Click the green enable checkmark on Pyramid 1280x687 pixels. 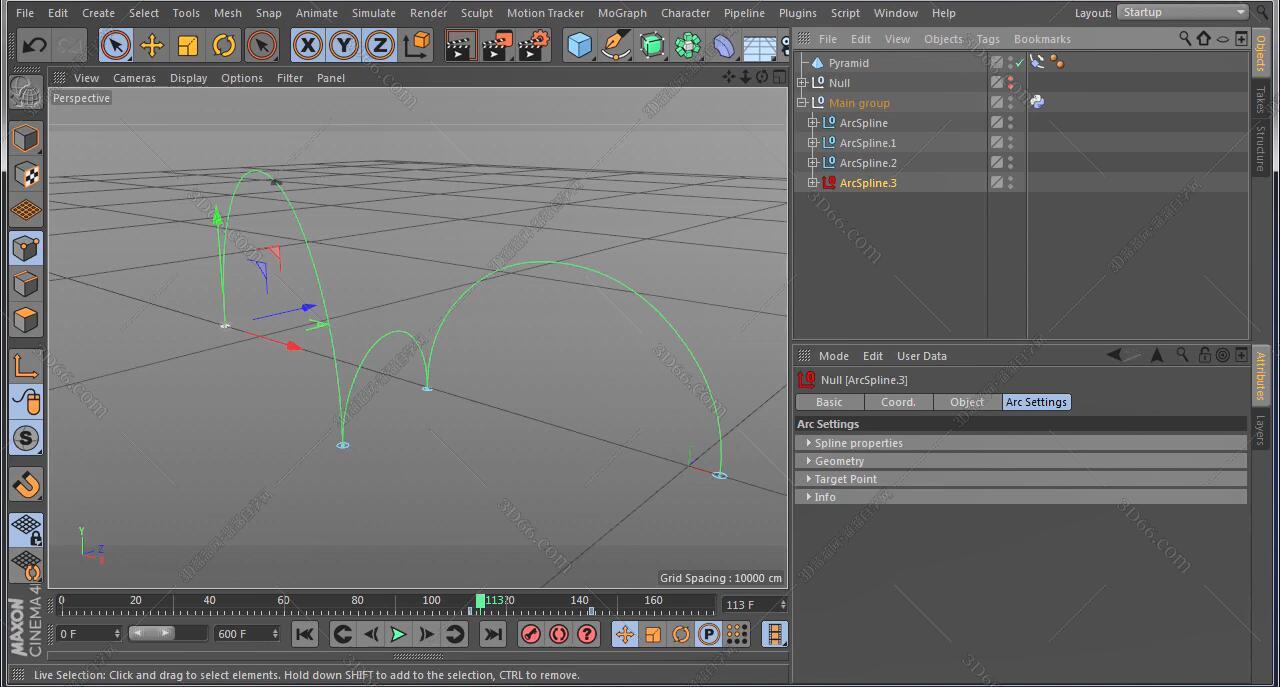[x=1021, y=61]
